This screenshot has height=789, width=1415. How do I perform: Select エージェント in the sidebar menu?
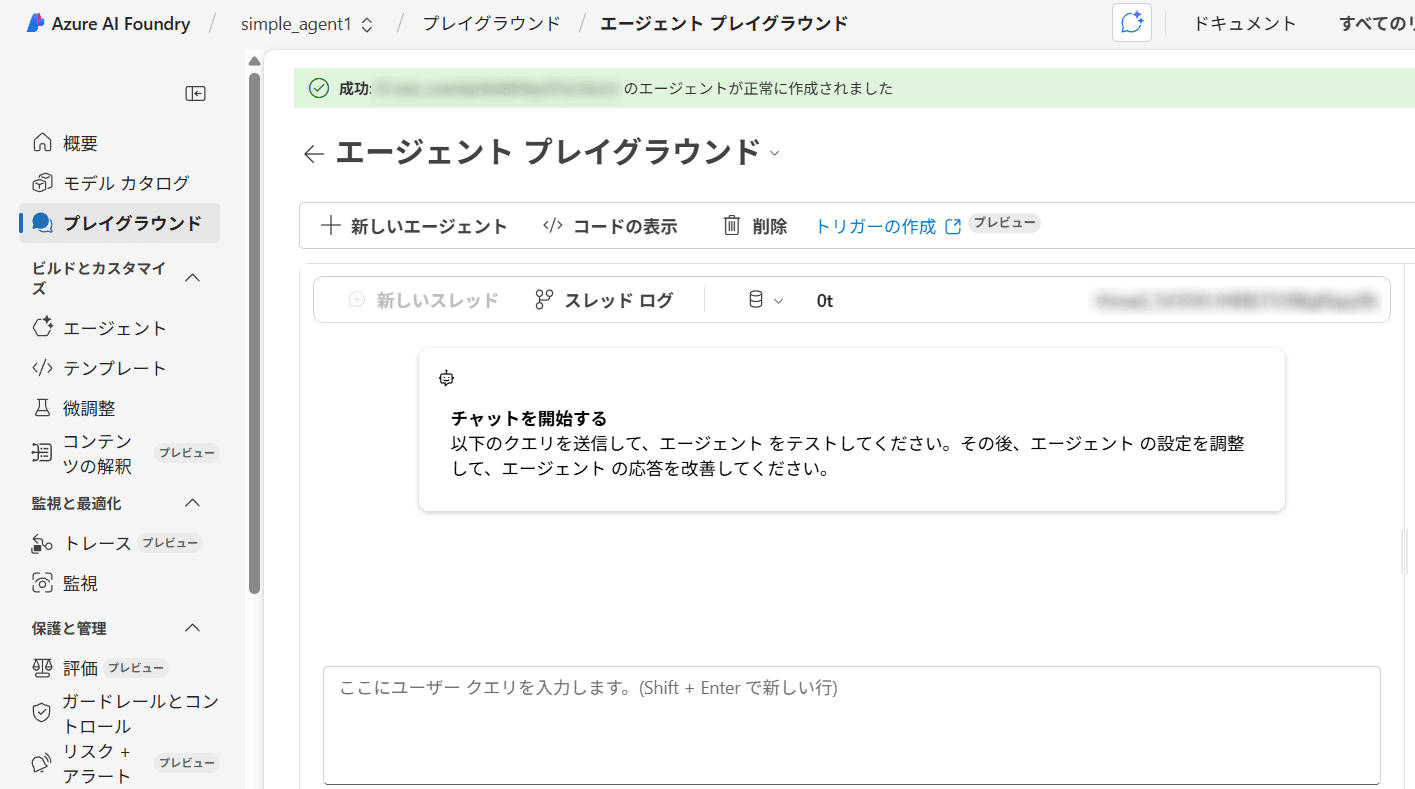coord(114,328)
